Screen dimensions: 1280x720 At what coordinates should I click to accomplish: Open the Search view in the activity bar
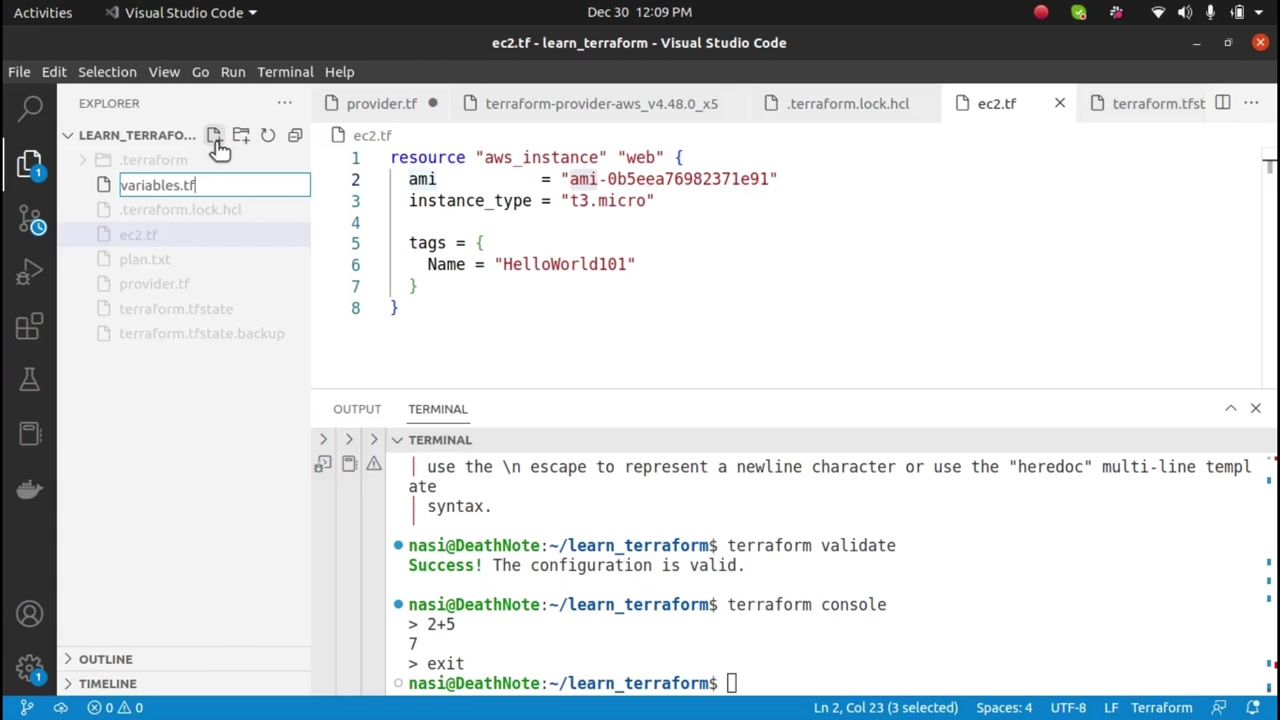(30, 107)
